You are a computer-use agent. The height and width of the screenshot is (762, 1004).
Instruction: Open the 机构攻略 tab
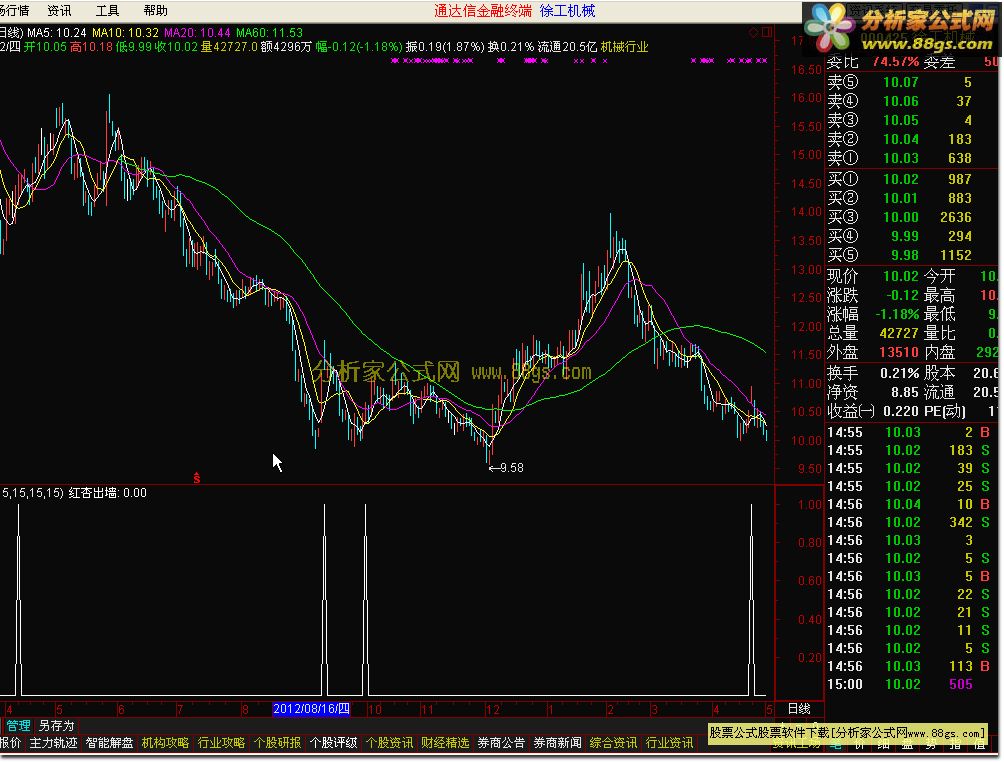(x=165, y=743)
